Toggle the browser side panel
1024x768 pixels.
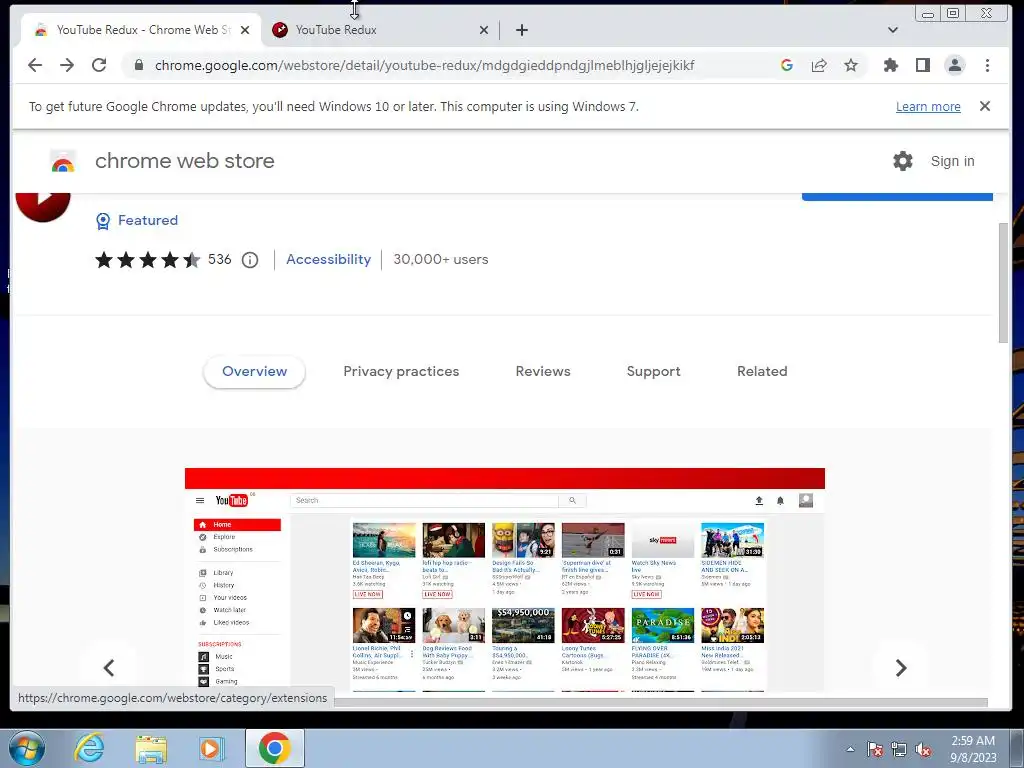pos(922,65)
